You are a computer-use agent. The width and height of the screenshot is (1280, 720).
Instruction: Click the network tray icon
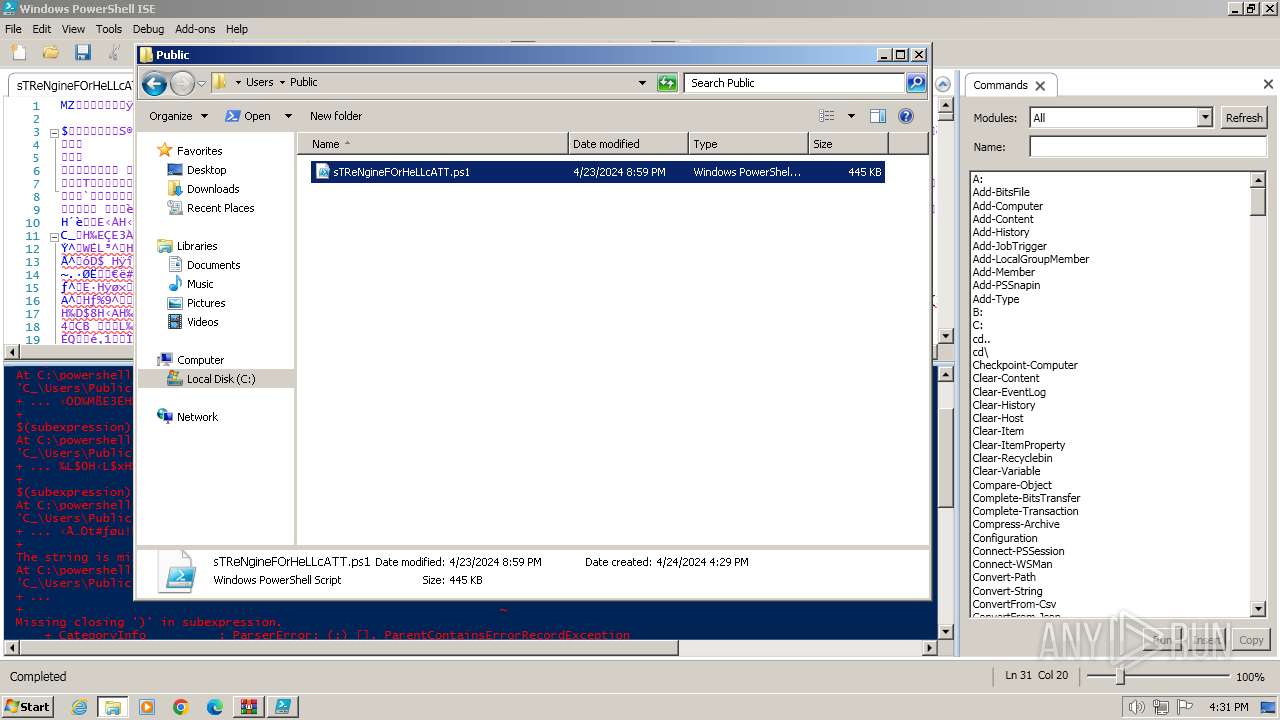[x=1160, y=707]
